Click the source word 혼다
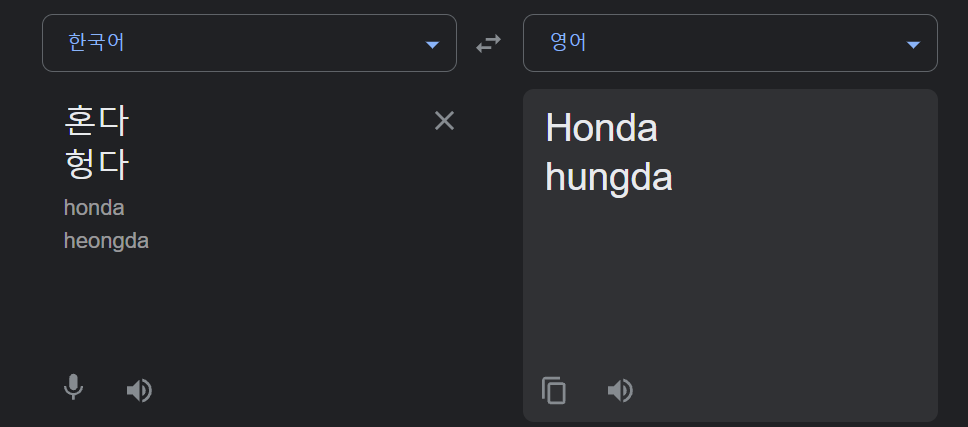Viewport: 968px width, 427px height. 96,121
